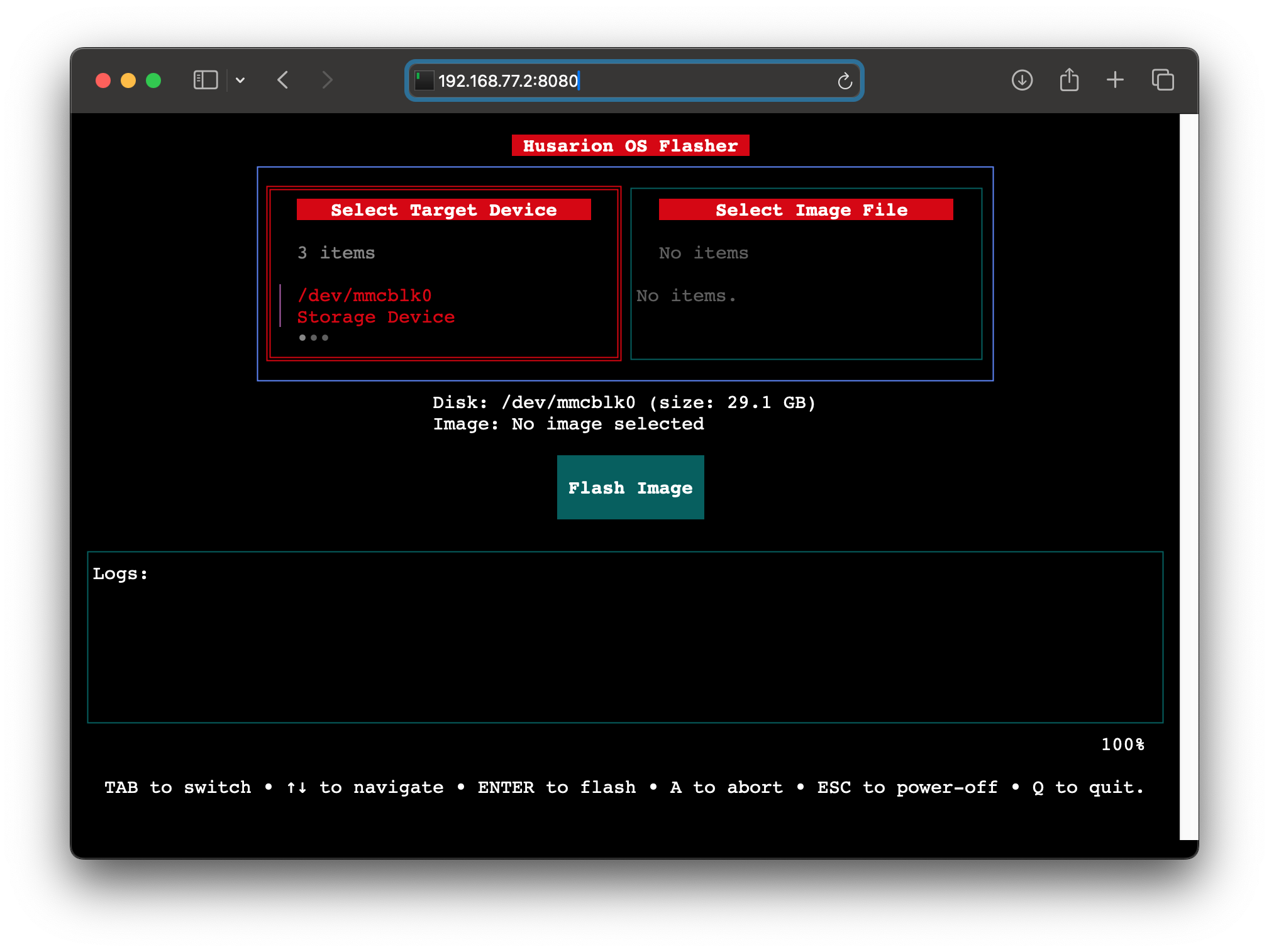
Task: Click the Select Target Device header
Action: [443, 209]
